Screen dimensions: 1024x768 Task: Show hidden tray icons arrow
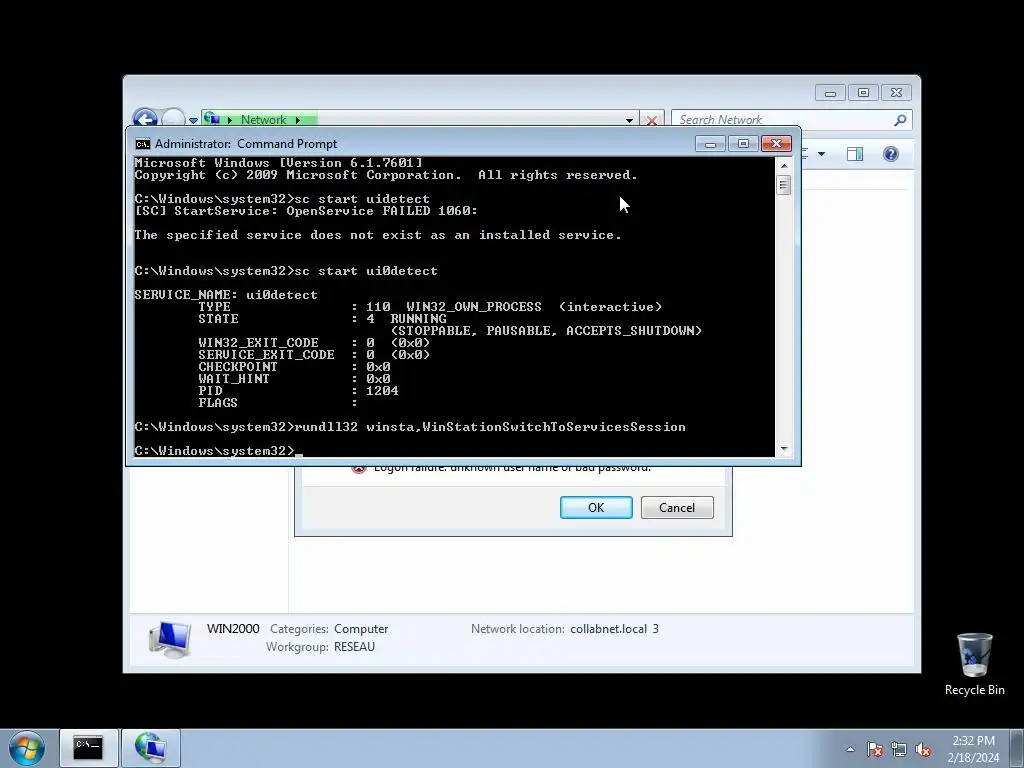(x=850, y=749)
